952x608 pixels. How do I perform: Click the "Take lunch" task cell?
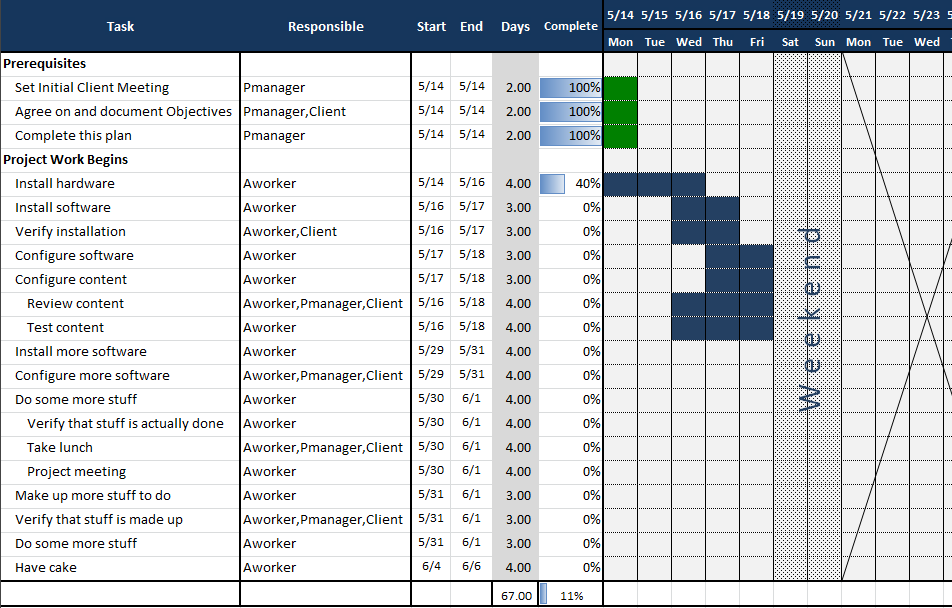[x=60, y=448]
